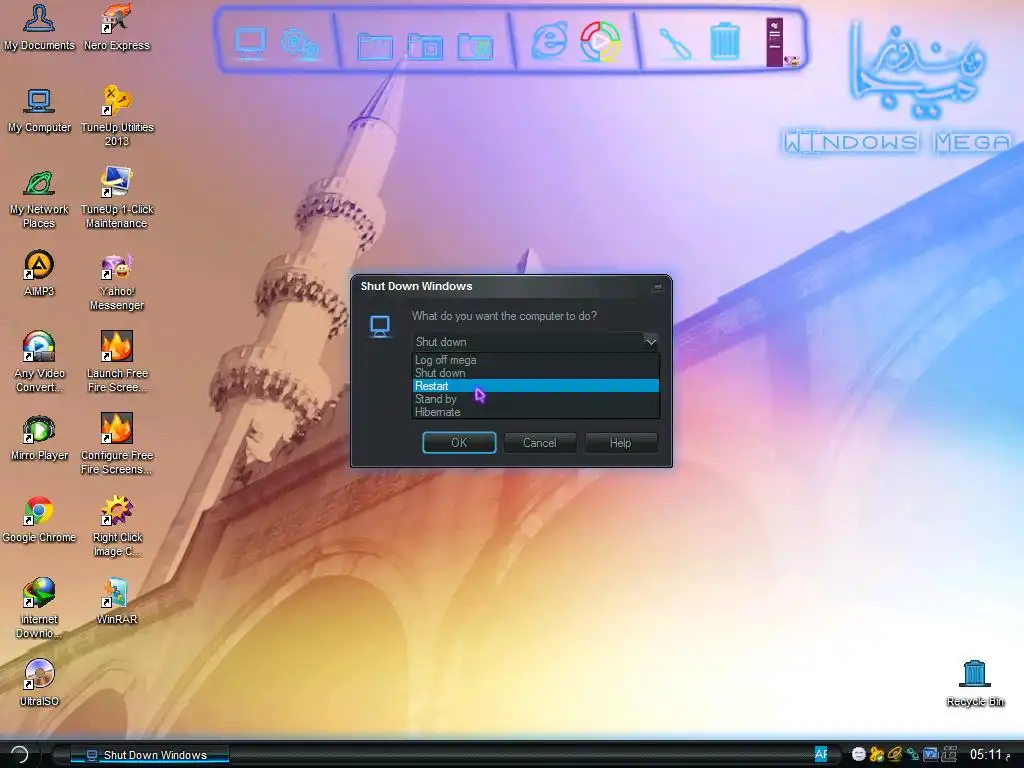Open the speaker volume tray icon
1024x768 pixels.
pos(895,754)
